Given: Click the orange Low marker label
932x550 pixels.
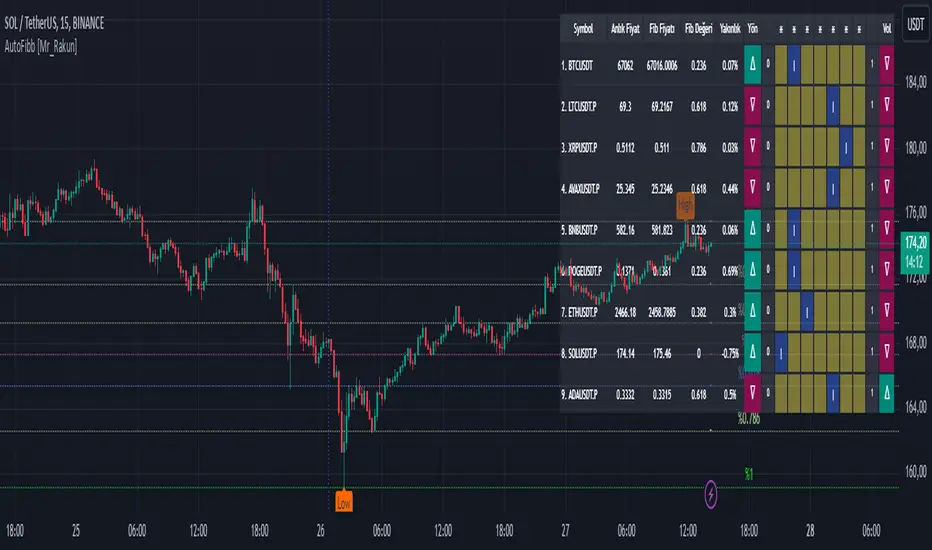Looking at the screenshot, I should (x=343, y=501).
